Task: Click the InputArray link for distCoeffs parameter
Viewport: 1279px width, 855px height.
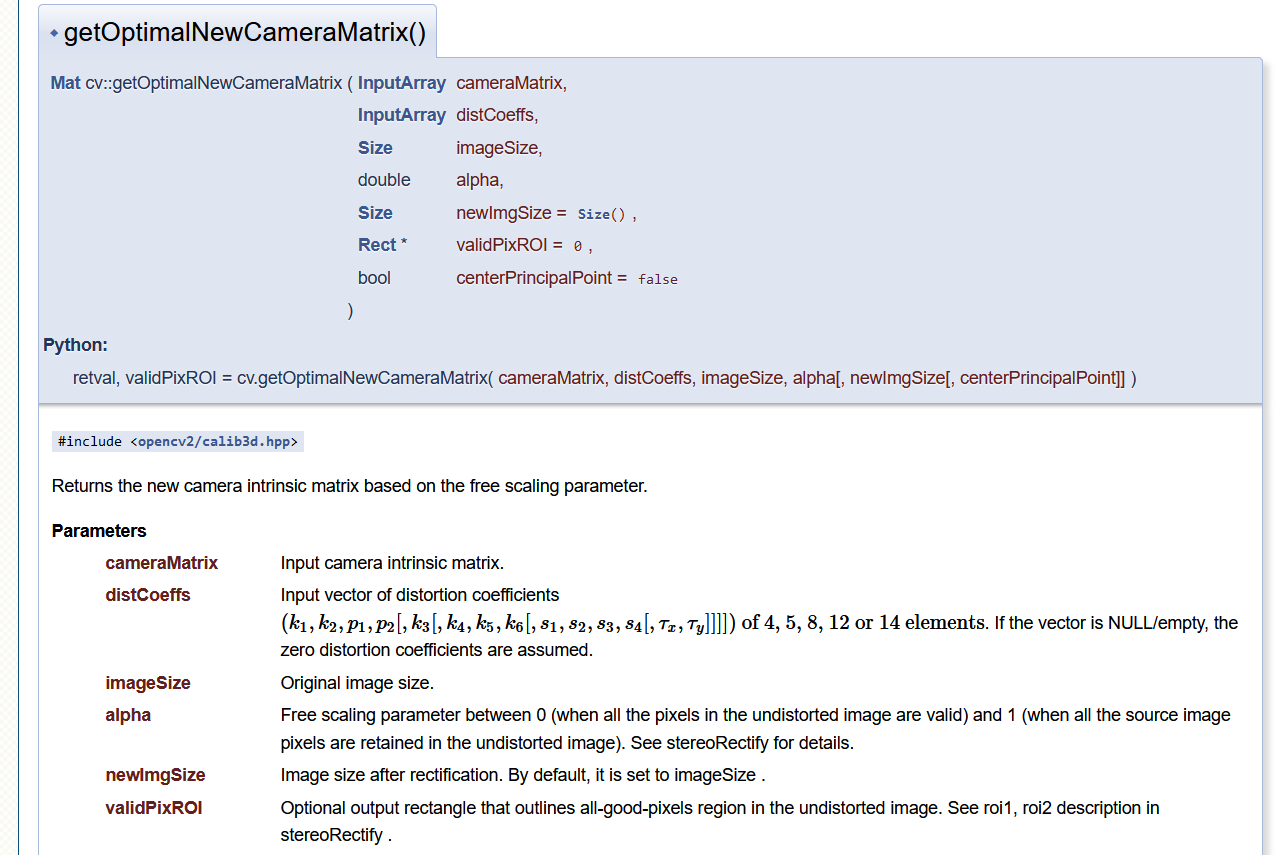Action: click(401, 115)
